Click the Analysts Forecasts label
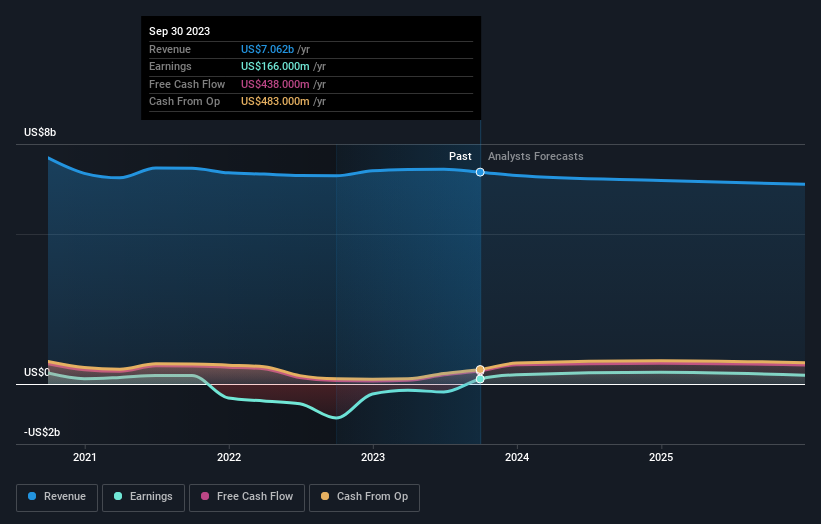 coord(536,156)
